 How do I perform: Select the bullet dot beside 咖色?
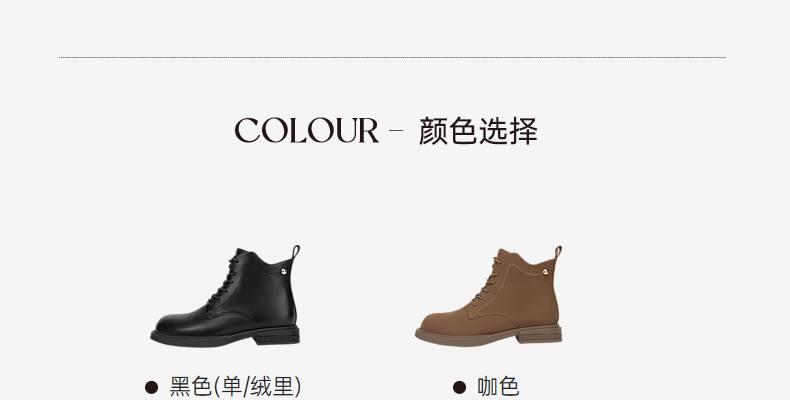tap(459, 387)
